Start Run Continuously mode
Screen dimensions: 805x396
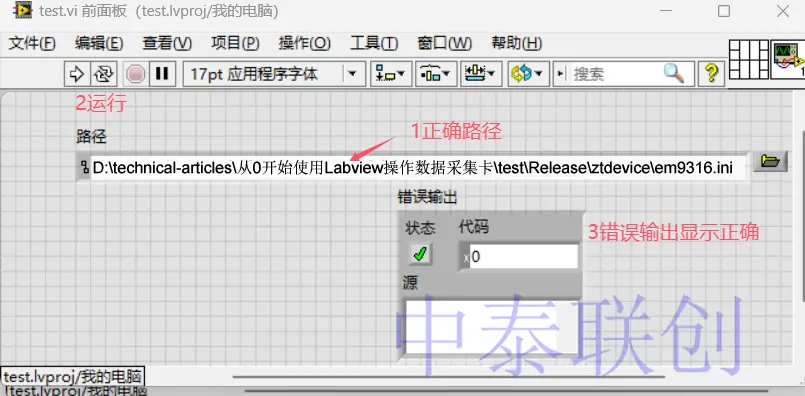coord(104,74)
